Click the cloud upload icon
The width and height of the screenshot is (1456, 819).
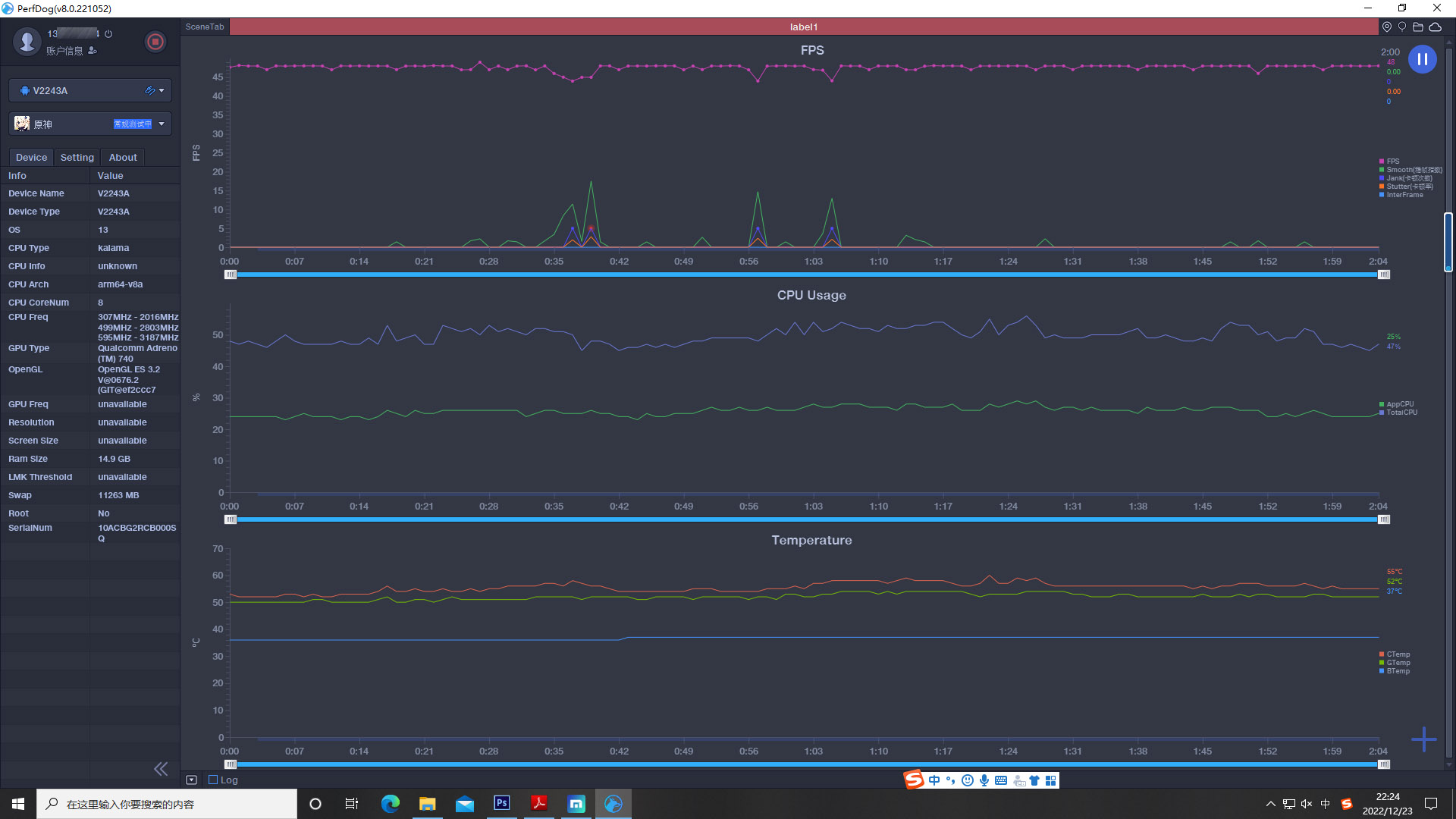[1436, 27]
